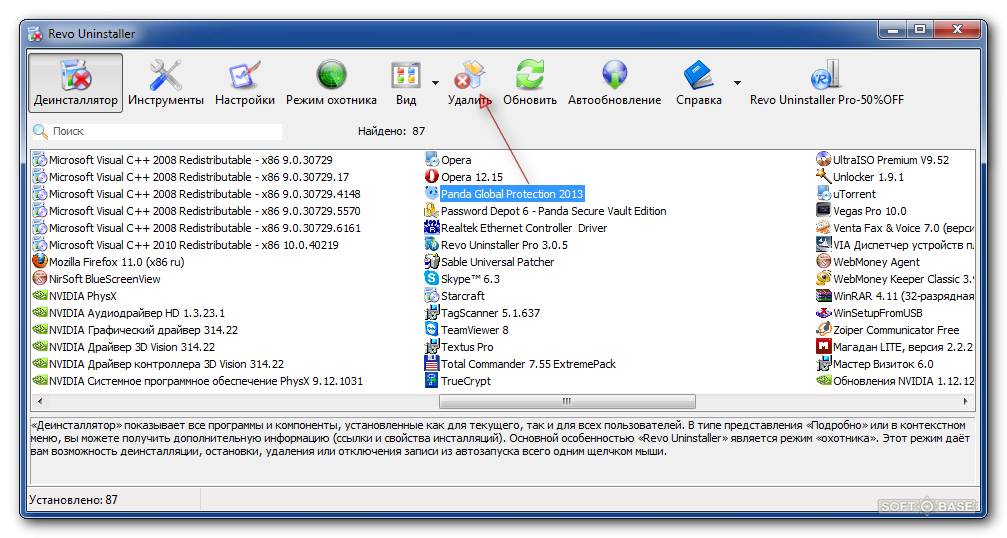Choose Skype 6.3 from program list
The width and height of the screenshot is (1007, 538).
click(x=470, y=279)
